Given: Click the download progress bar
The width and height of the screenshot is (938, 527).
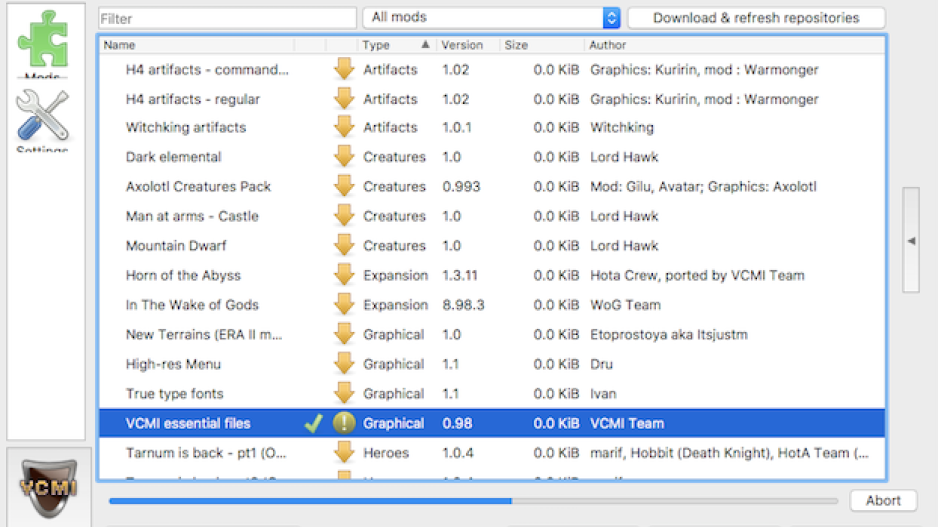Looking at the screenshot, I should coord(473,501).
